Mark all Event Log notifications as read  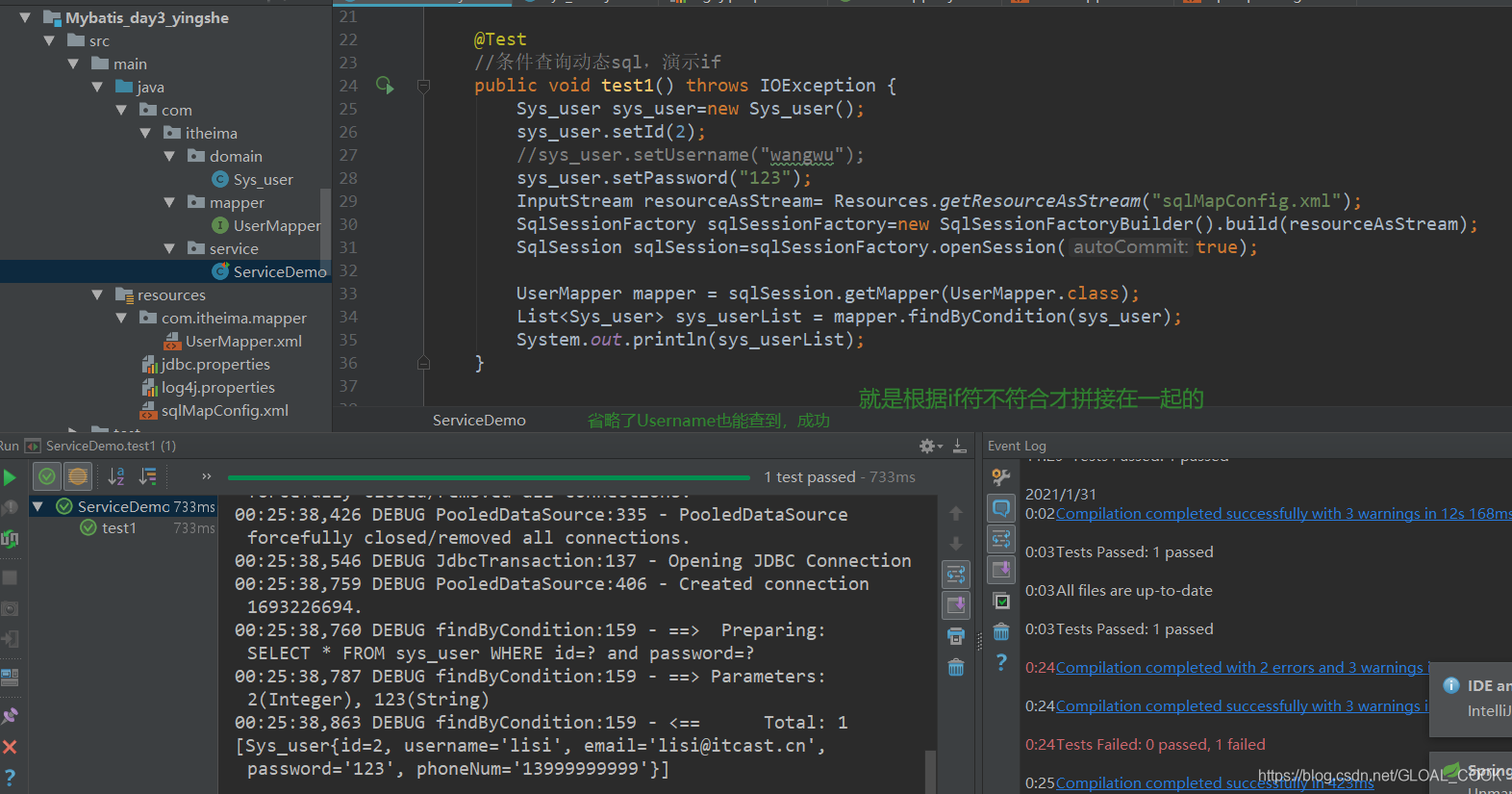(x=1001, y=601)
